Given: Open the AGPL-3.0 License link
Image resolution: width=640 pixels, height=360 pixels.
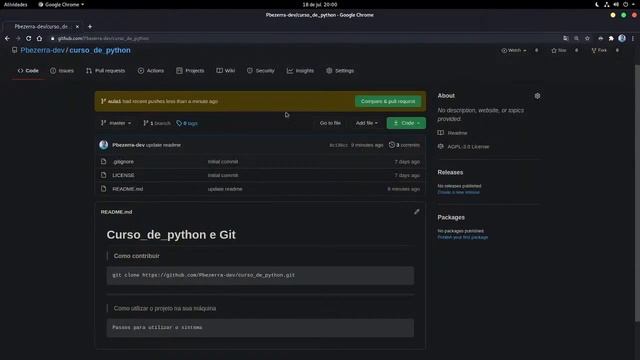Looking at the screenshot, I should (468, 147).
